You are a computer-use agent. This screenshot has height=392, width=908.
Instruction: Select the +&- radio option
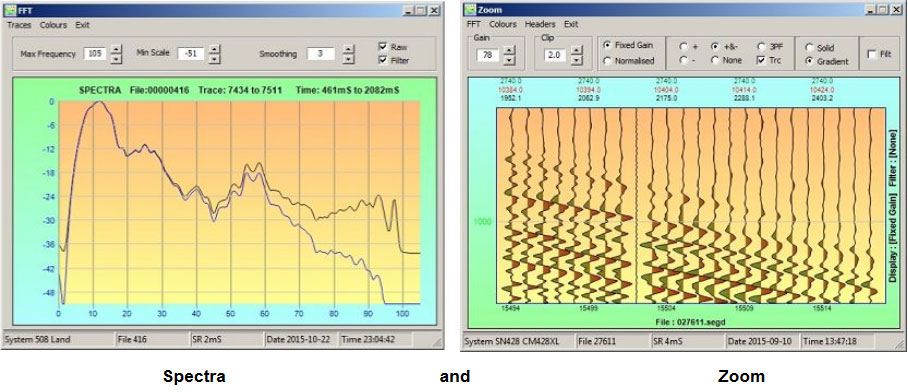715,46
